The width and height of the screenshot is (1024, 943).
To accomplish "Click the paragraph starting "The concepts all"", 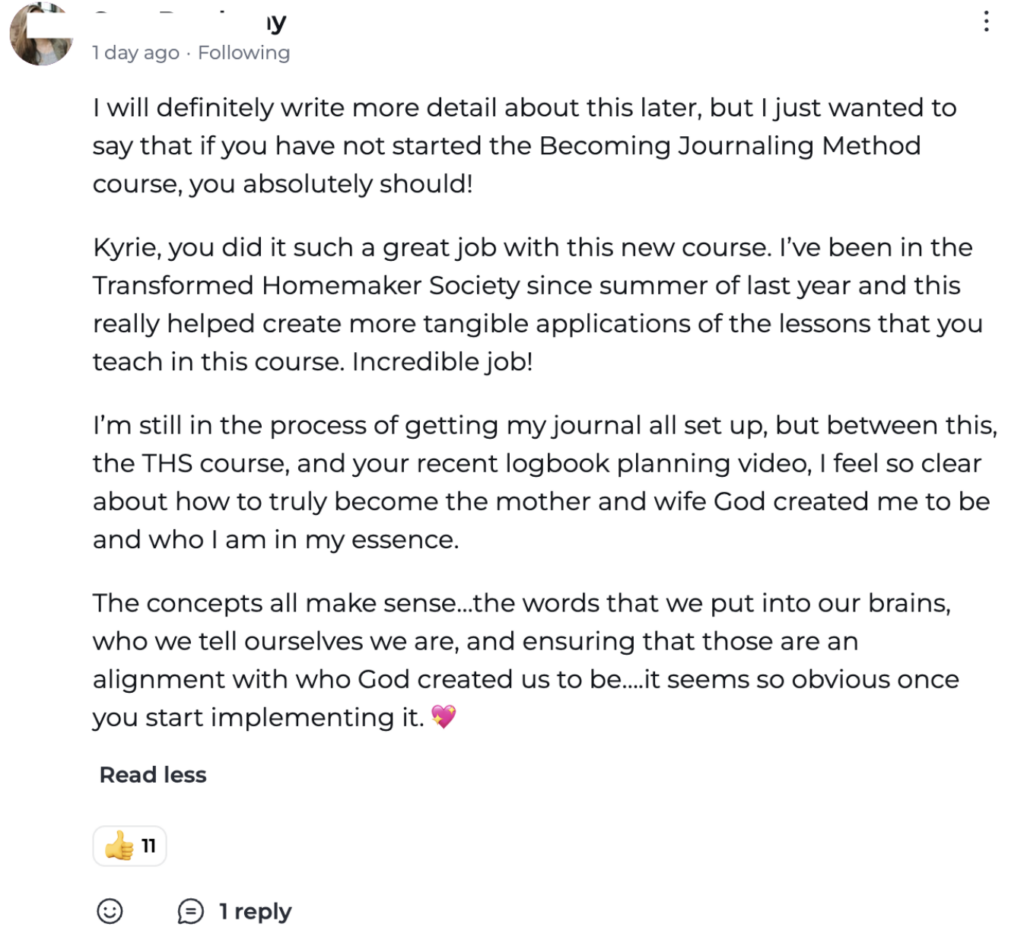I will (525, 660).
